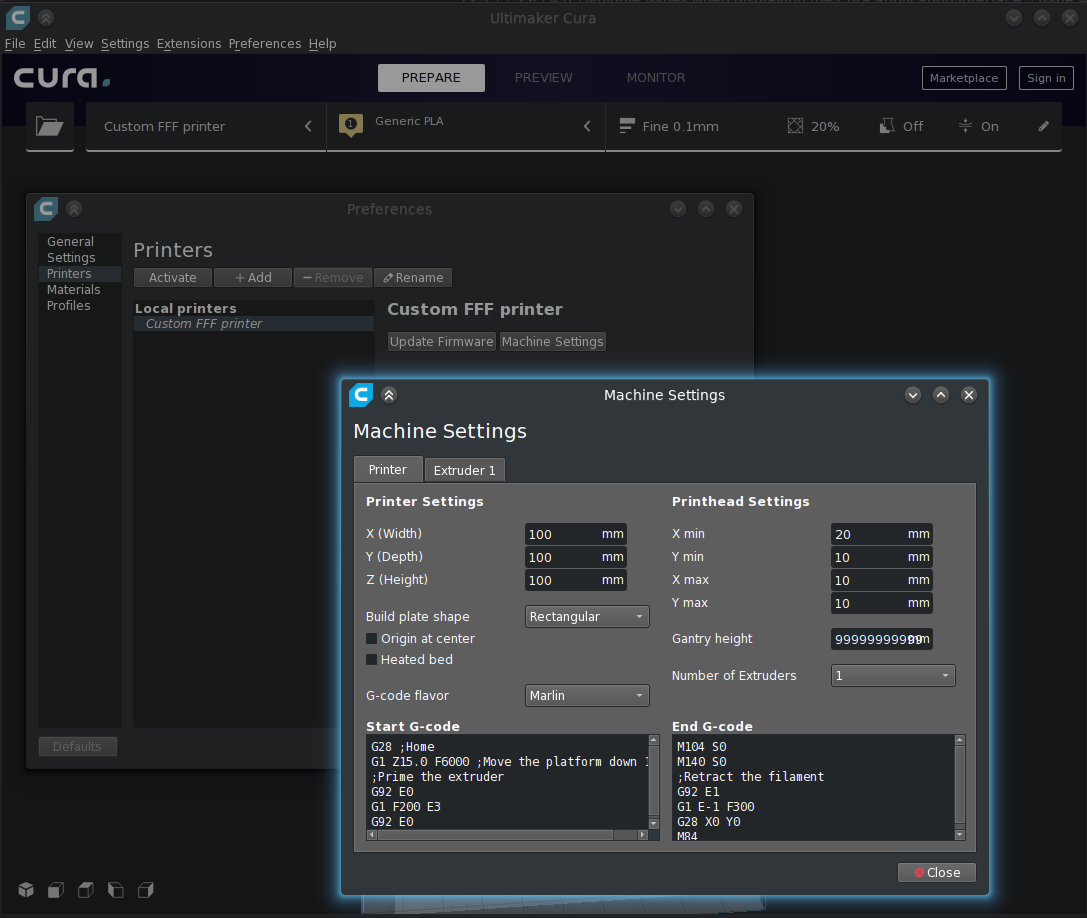This screenshot has height=918, width=1087.
Task: Click Cura logo icon in Machine Settings titlebar
Action: coord(360,395)
